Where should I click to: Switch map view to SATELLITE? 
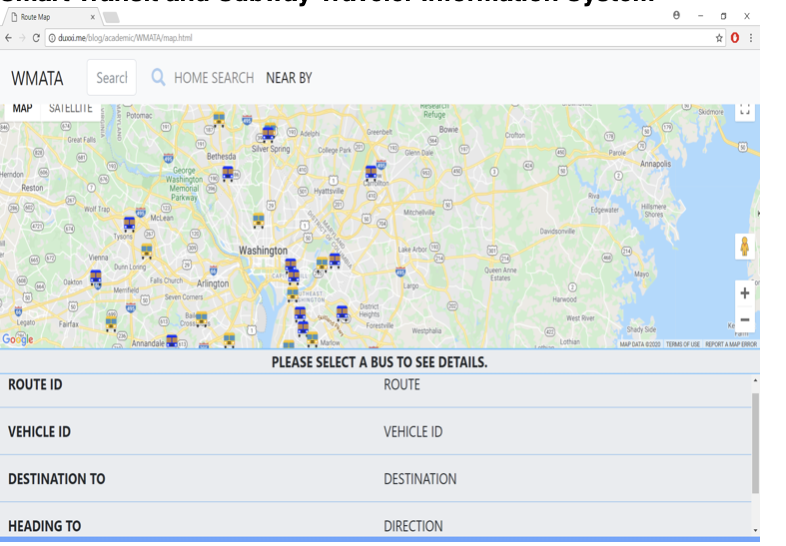[71, 109]
